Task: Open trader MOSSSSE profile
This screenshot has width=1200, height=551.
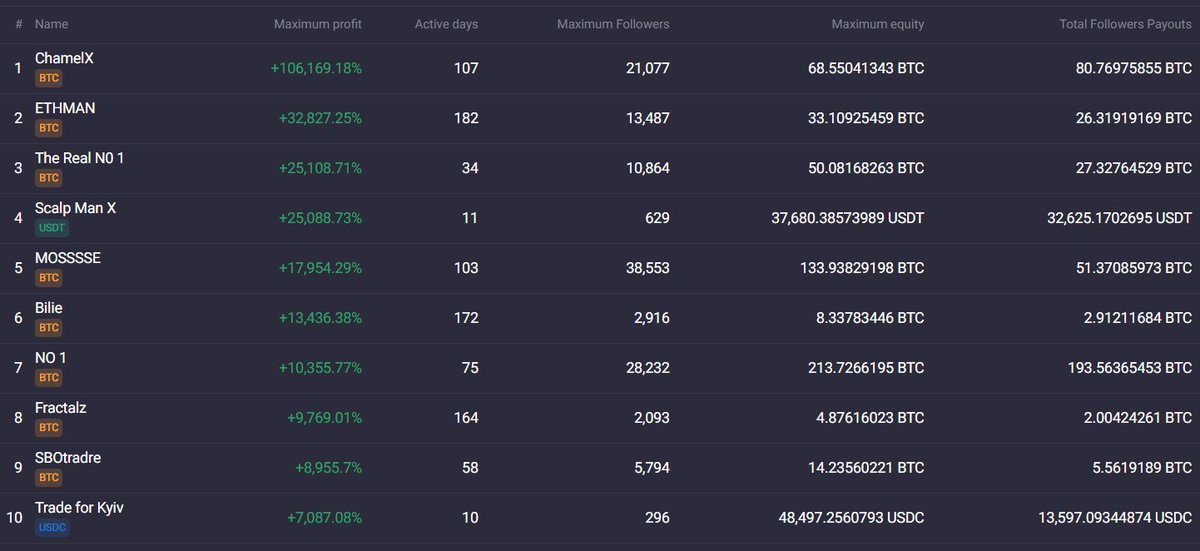Action: coord(68,258)
